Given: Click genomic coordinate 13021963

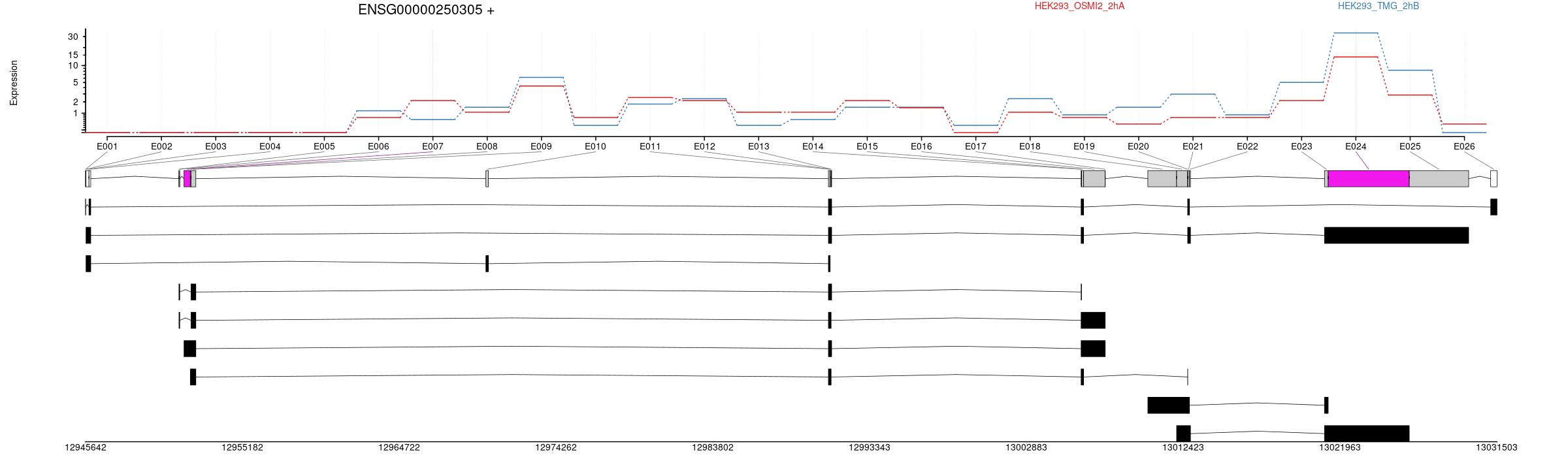Looking at the screenshot, I should coord(1340,448).
